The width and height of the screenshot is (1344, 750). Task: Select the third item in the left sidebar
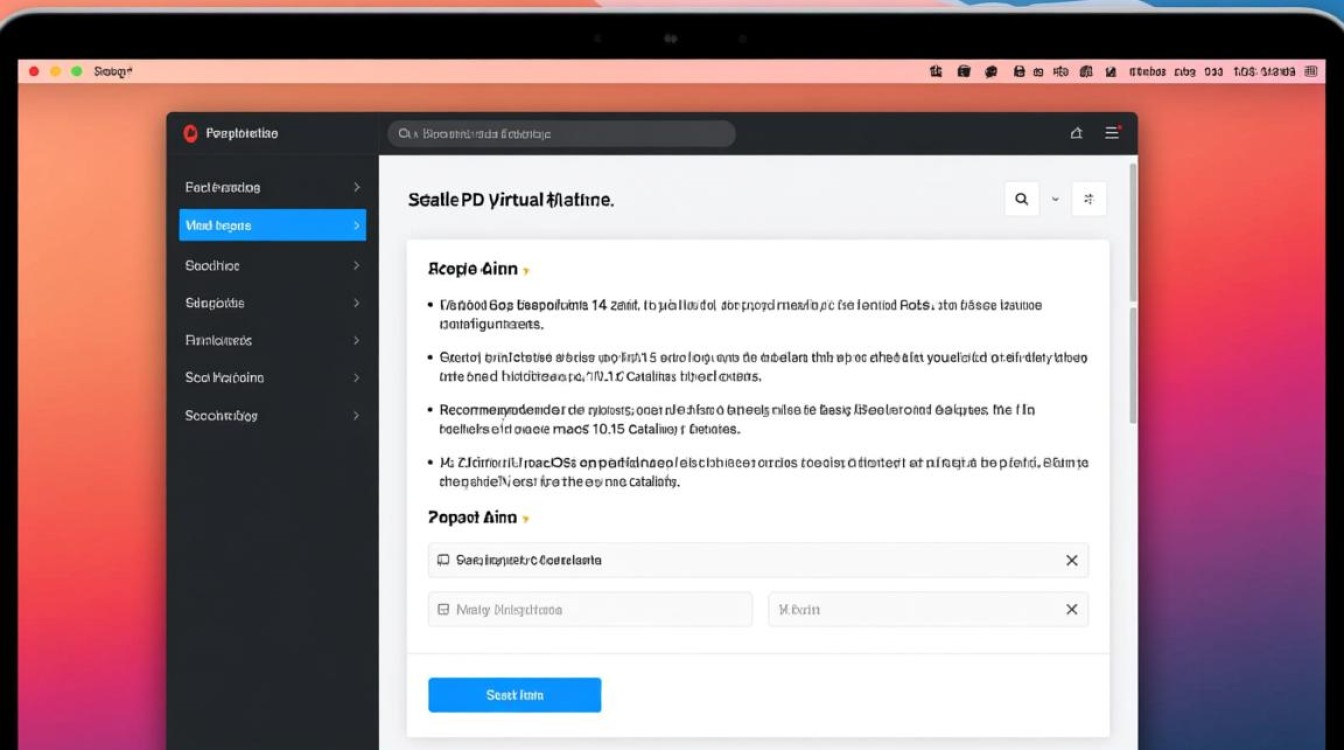pyautogui.click(x=272, y=266)
